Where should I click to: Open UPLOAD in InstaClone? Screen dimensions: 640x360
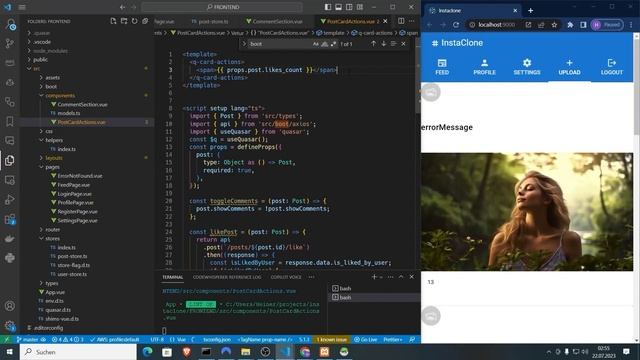[x=569, y=67]
